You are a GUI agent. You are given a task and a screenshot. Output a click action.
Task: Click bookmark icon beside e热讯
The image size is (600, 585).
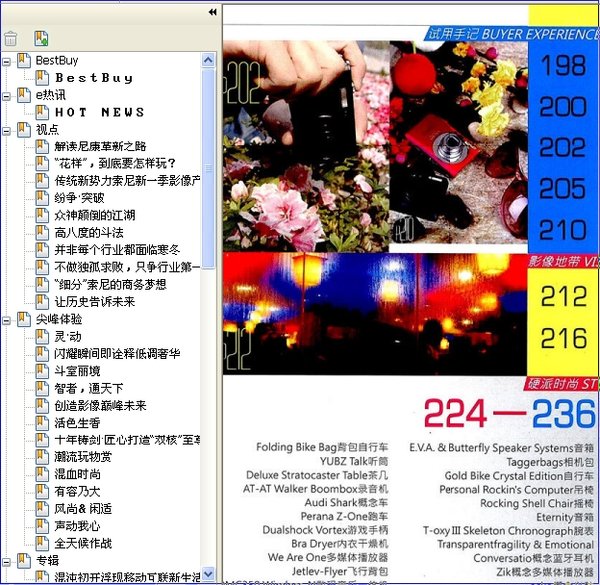tap(24, 95)
